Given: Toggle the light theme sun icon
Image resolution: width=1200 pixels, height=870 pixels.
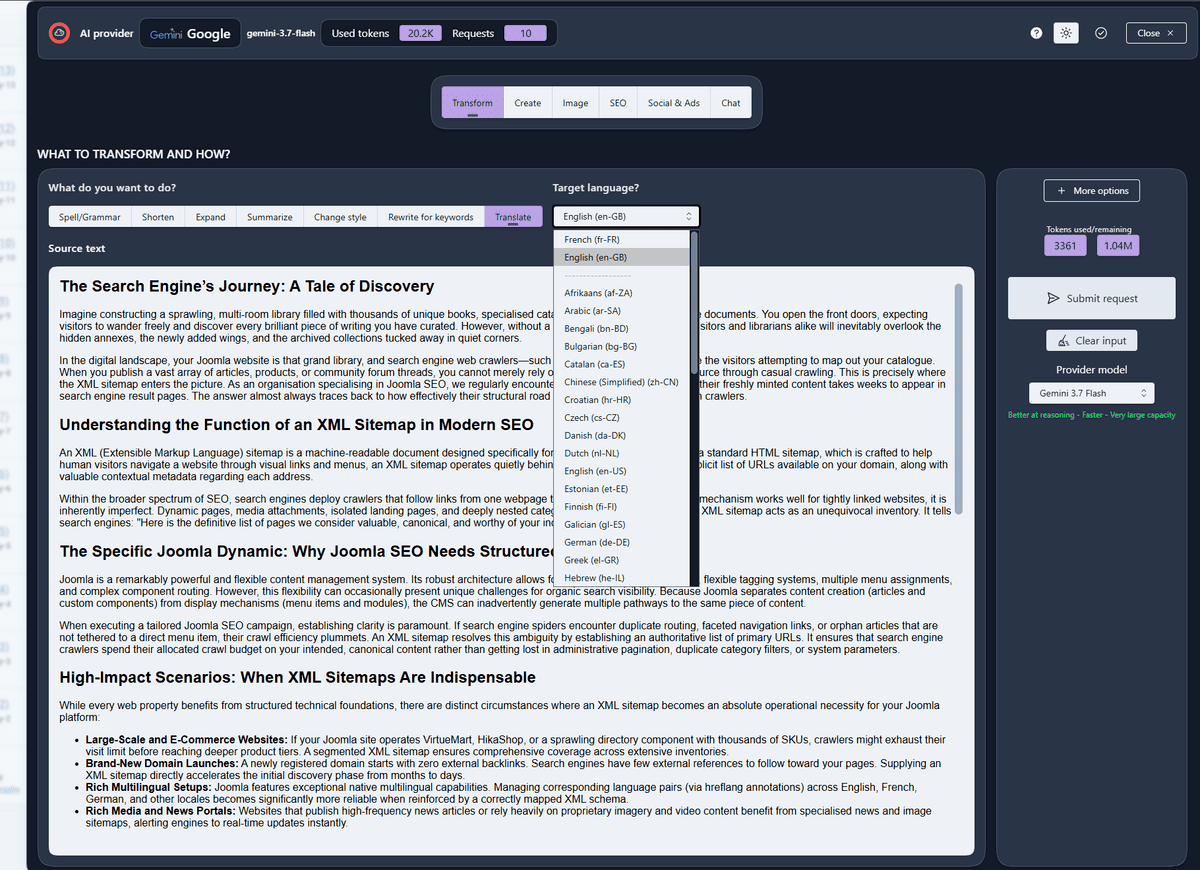Looking at the screenshot, I should coord(1066,33).
